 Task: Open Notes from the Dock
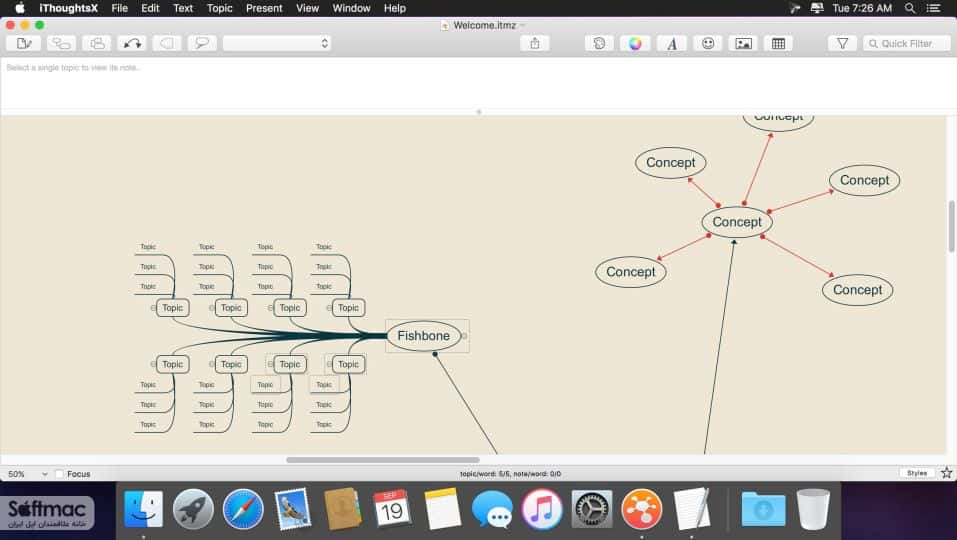[x=442, y=509]
